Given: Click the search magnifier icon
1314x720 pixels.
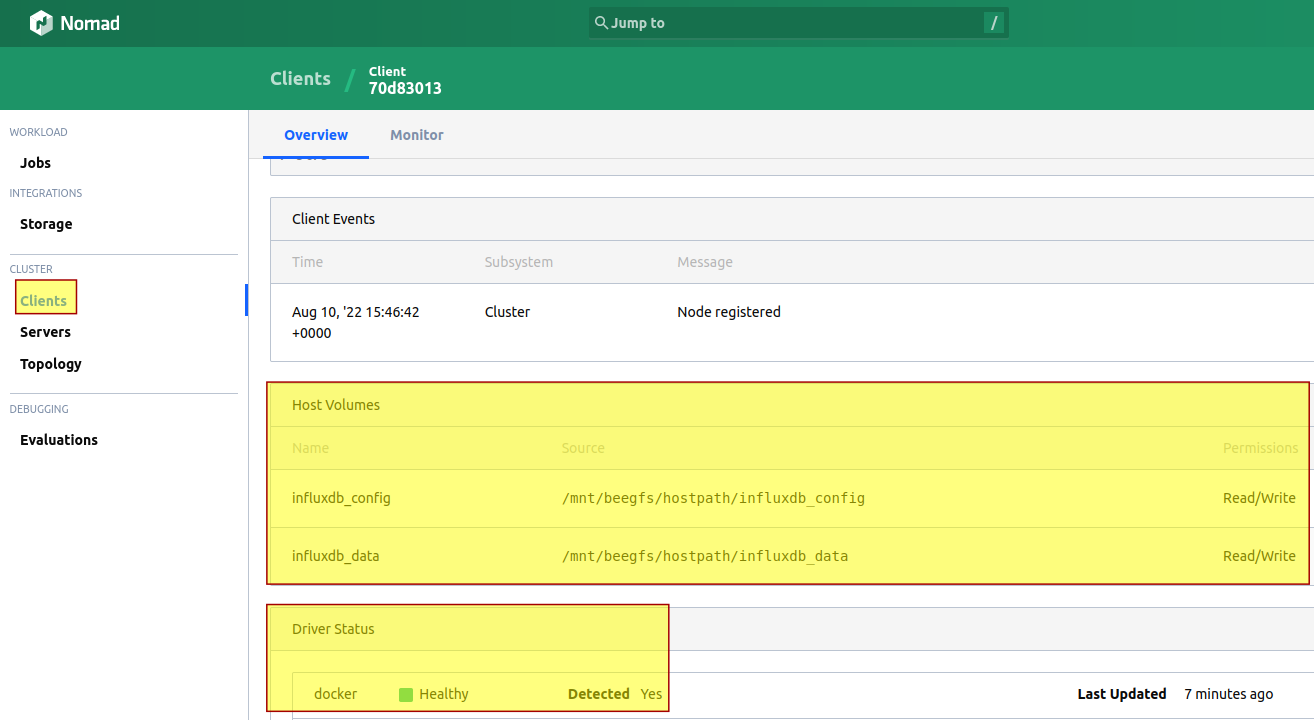Looking at the screenshot, I should click(601, 23).
